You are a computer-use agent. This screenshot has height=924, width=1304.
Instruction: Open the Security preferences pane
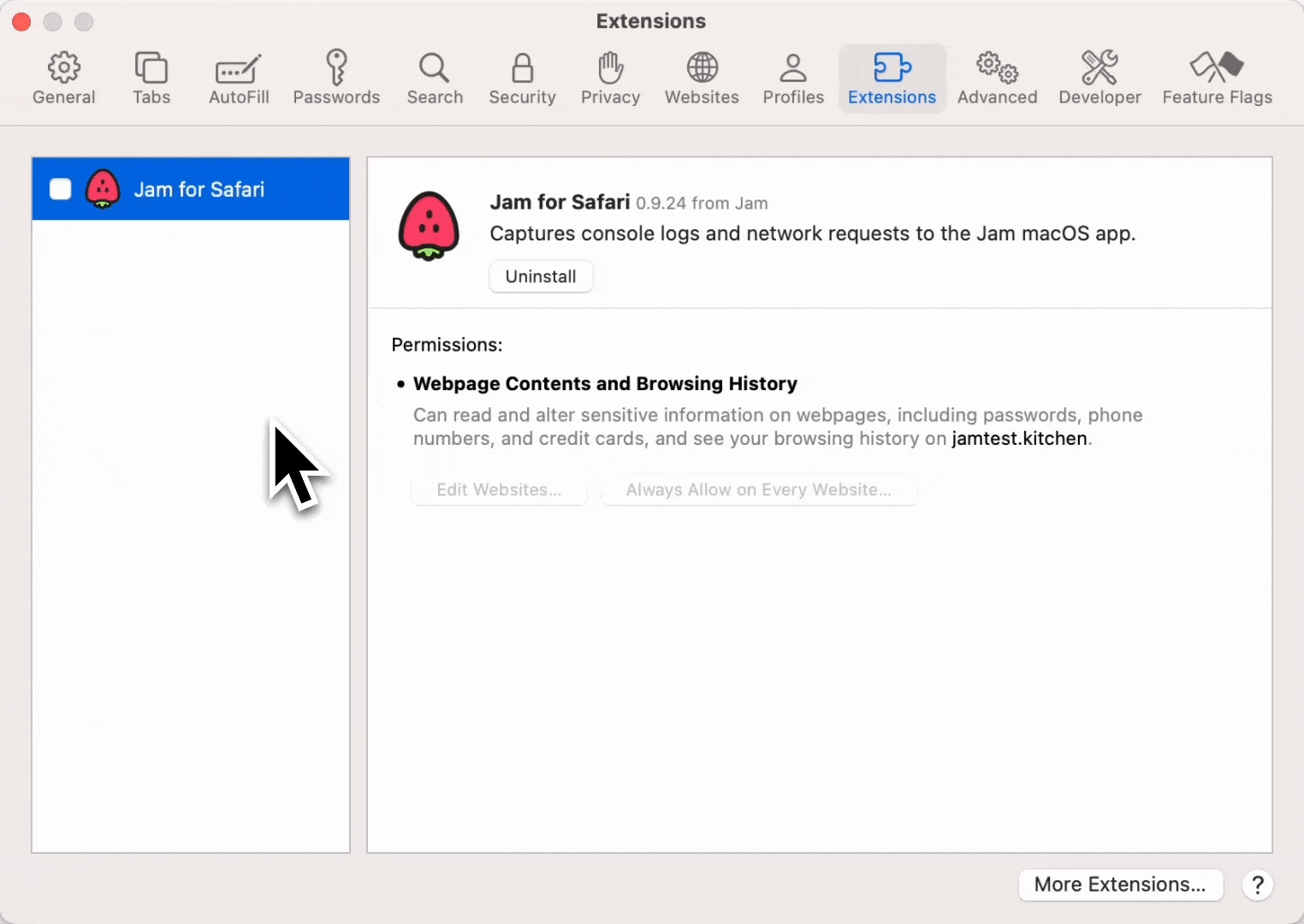(x=522, y=79)
